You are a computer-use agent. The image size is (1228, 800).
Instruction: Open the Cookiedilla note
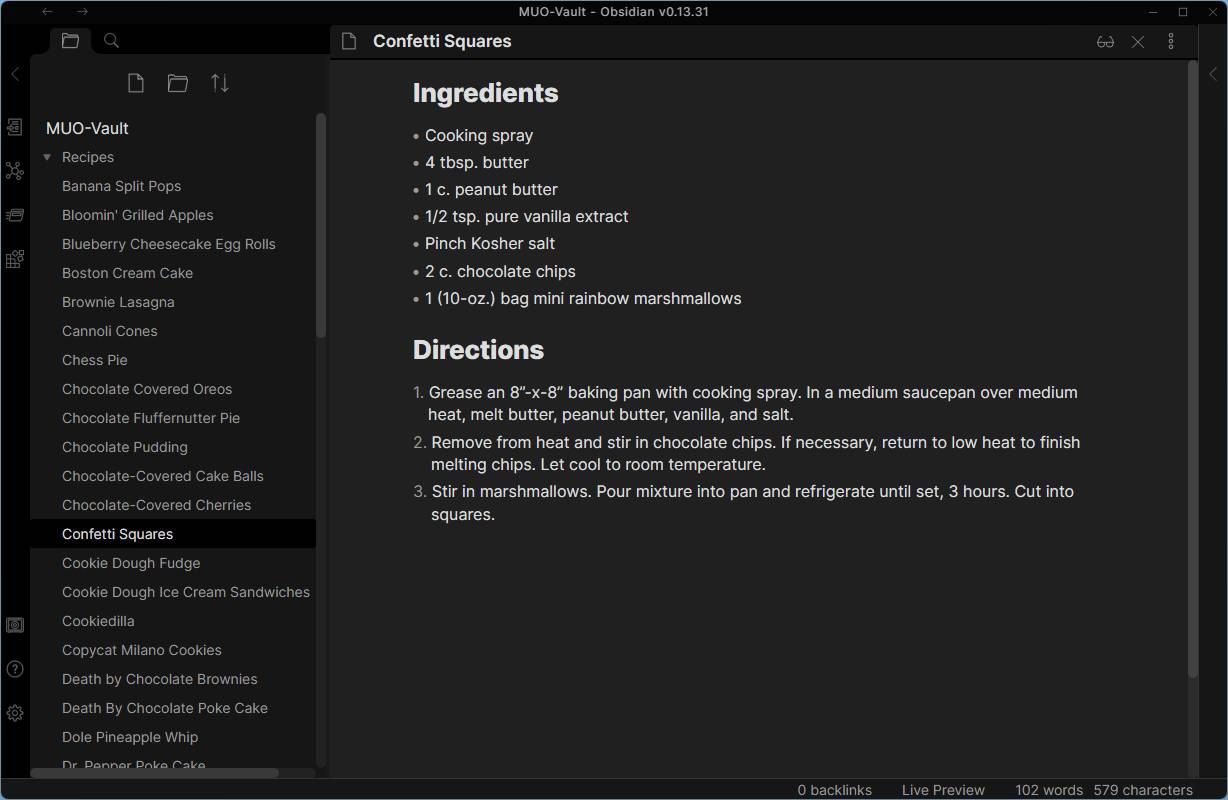(173, 621)
